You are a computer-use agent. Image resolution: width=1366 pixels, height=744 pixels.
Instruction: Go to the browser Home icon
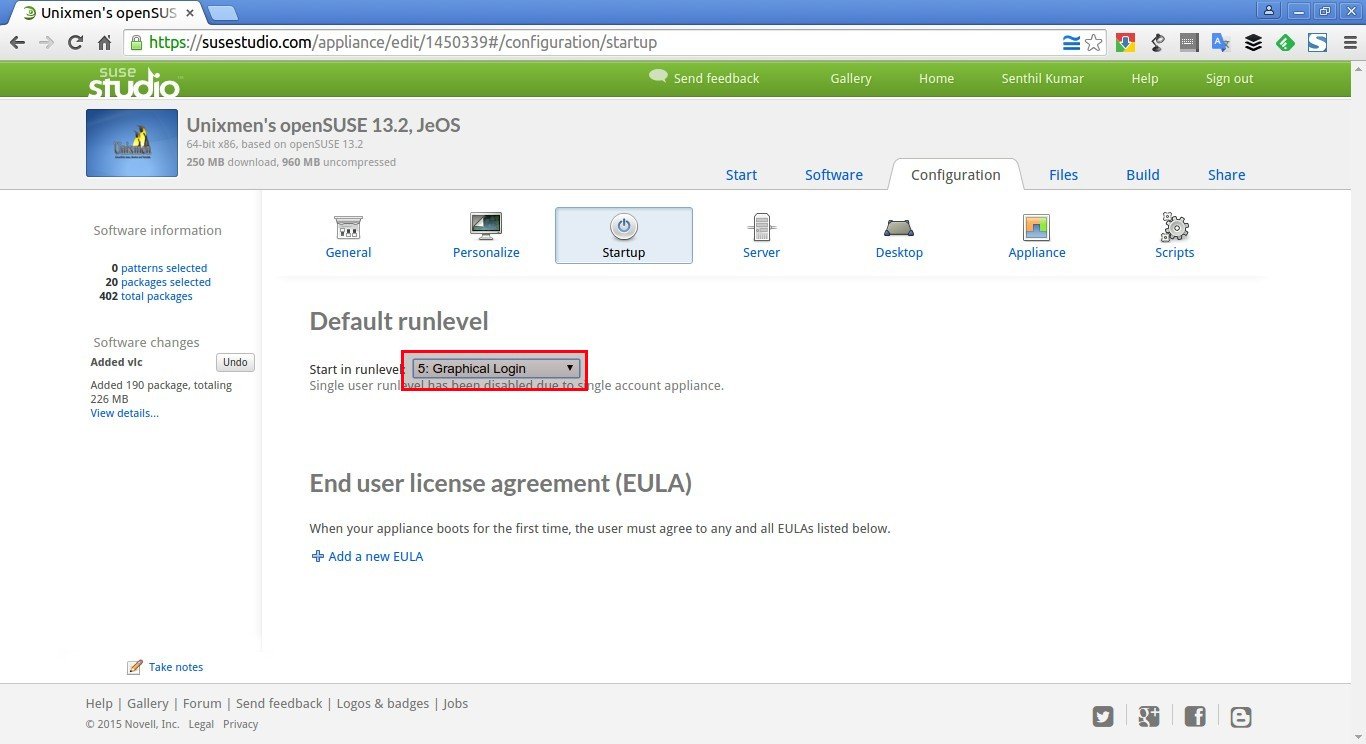(x=104, y=43)
